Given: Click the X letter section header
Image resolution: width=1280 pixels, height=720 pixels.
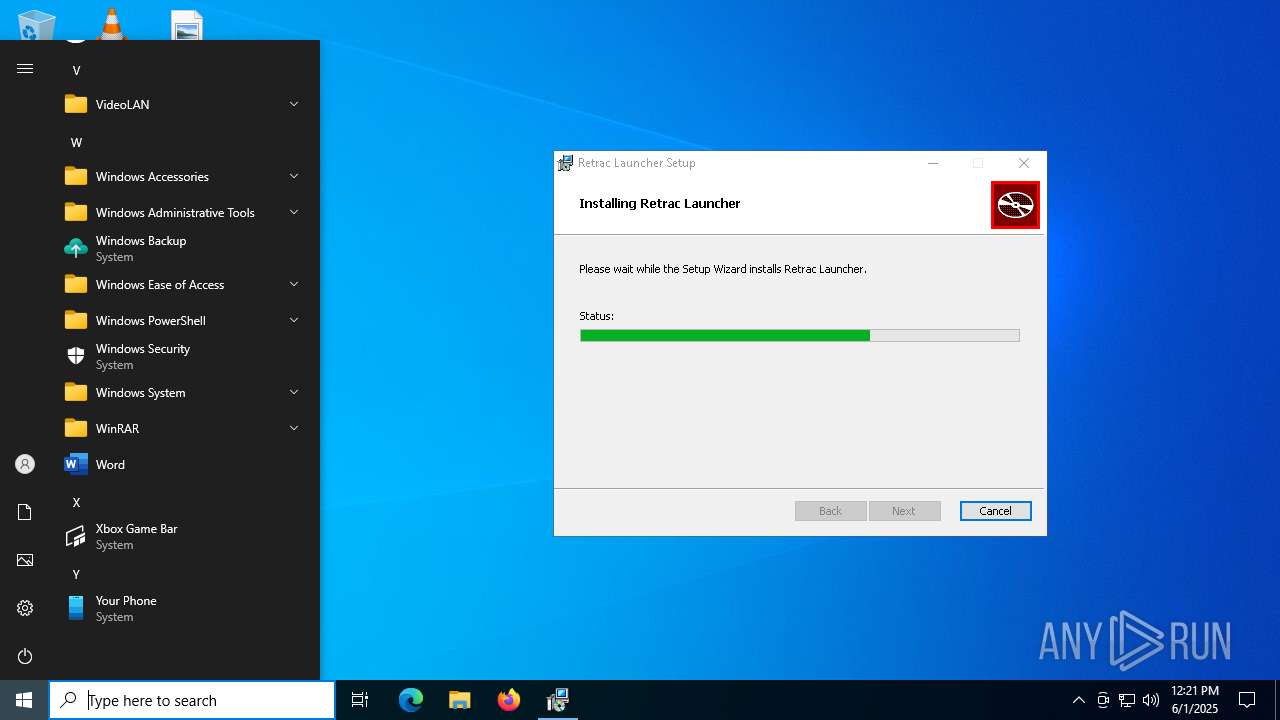Looking at the screenshot, I should [76, 502].
